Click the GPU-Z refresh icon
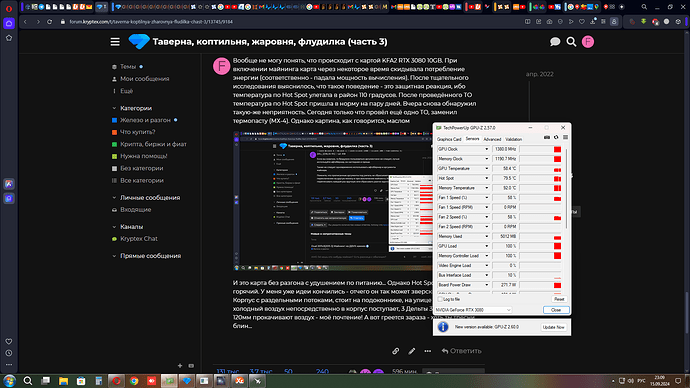The image size is (690, 388). click(x=556, y=138)
